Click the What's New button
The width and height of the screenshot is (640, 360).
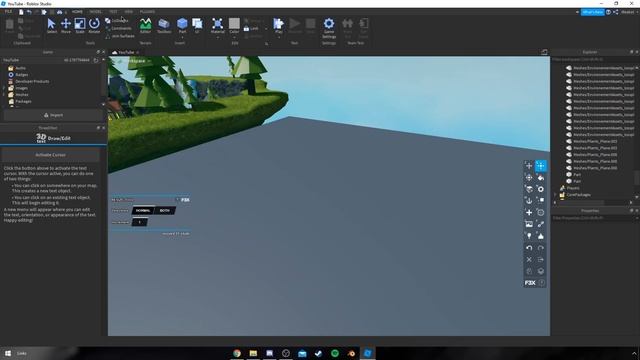592,12
